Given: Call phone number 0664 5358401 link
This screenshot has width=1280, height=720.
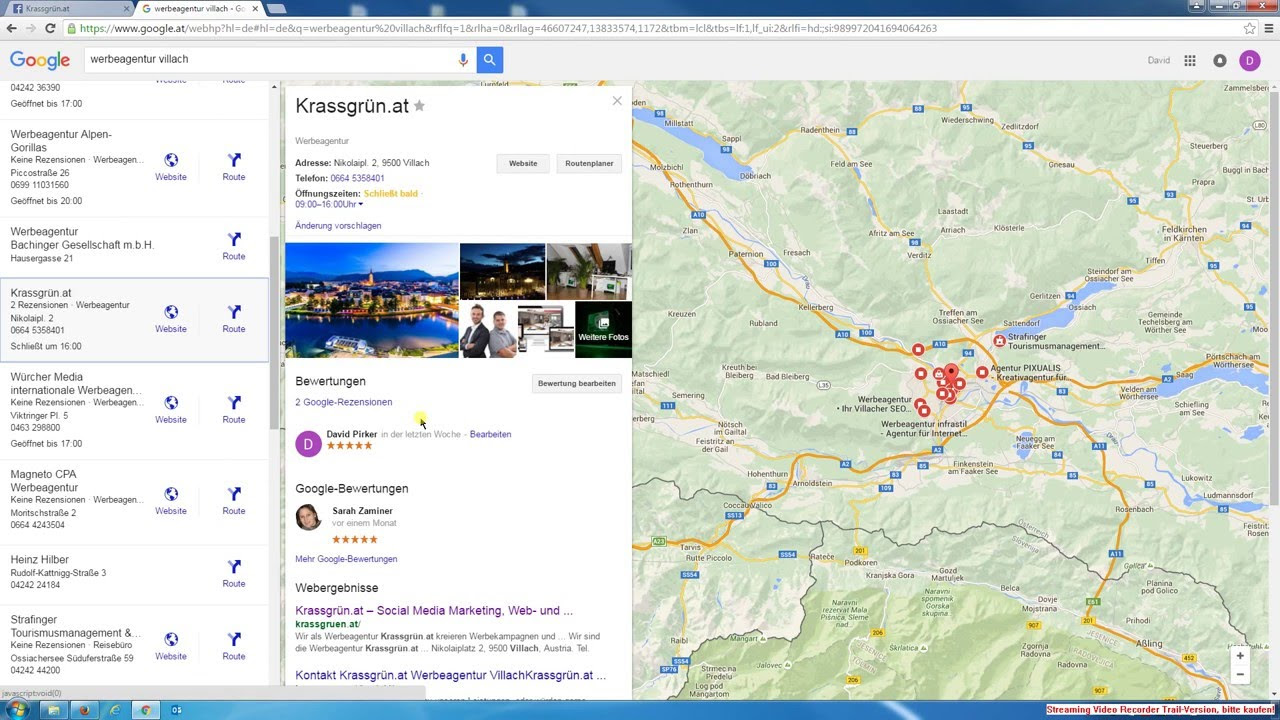Looking at the screenshot, I should click(357, 178).
